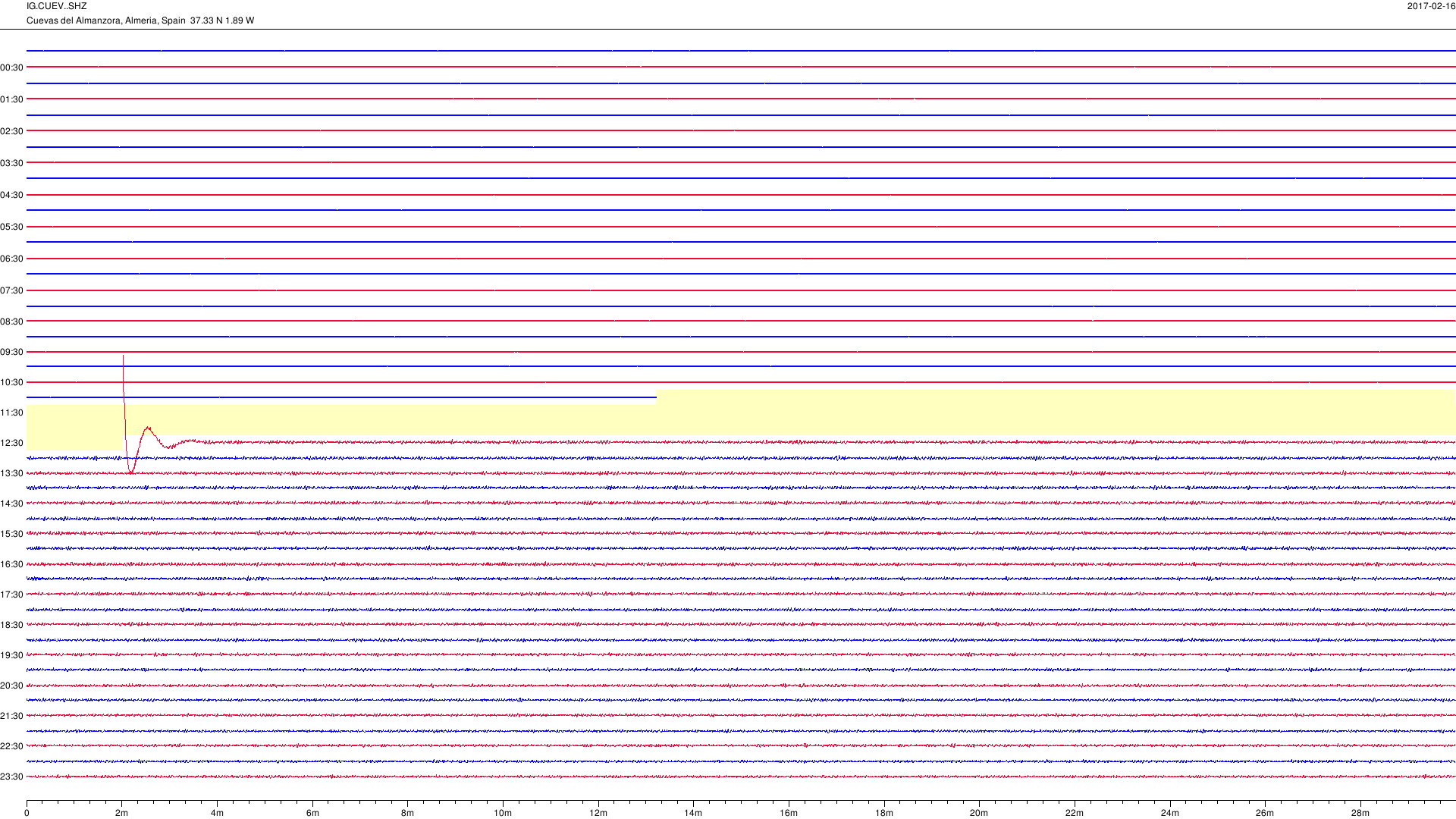The image size is (1456, 819).
Task: Click the 20m axis label
Action: (979, 813)
